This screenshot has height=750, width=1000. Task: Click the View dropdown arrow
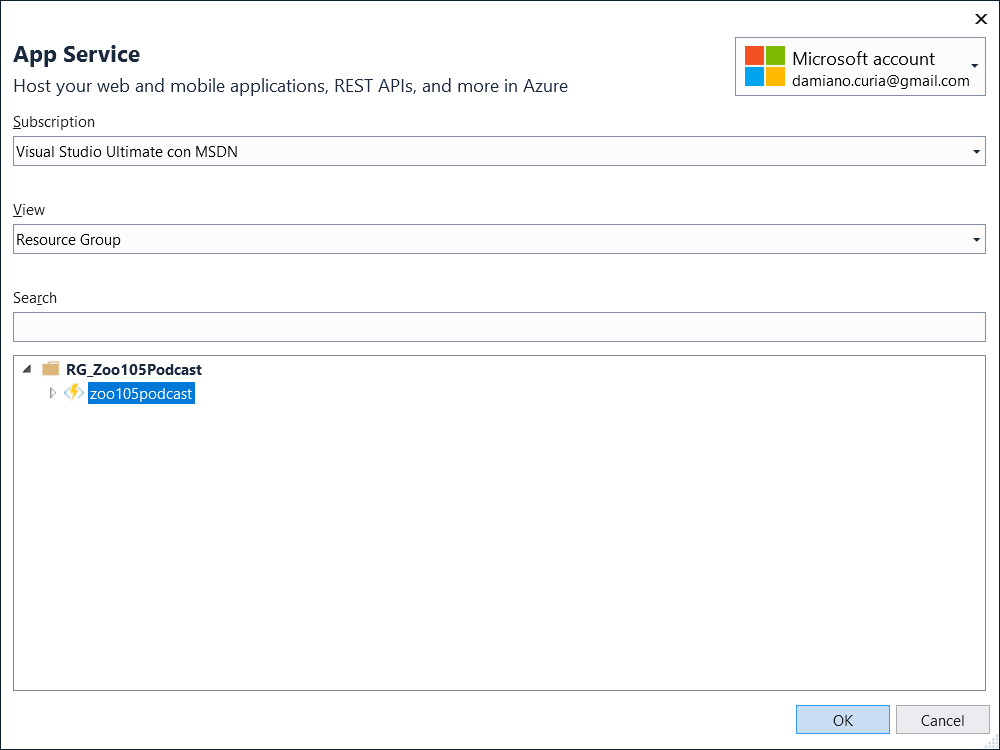[x=976, y=240]
